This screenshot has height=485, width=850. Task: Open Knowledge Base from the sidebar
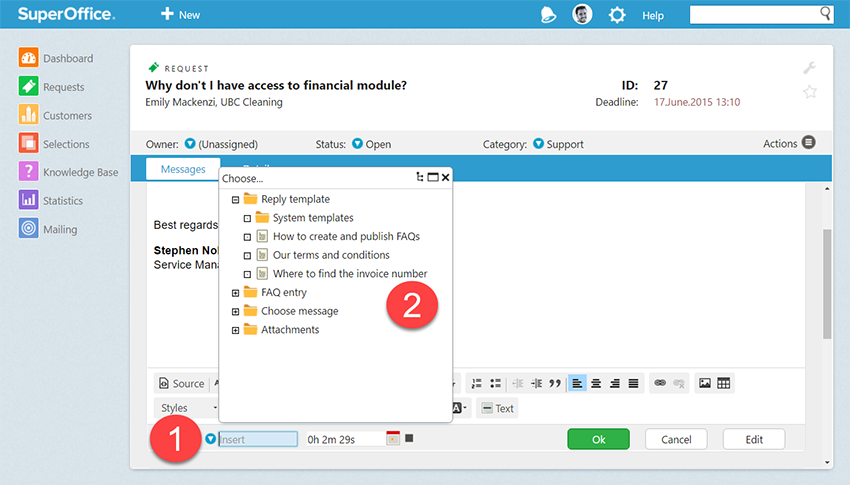coord(28,172)
